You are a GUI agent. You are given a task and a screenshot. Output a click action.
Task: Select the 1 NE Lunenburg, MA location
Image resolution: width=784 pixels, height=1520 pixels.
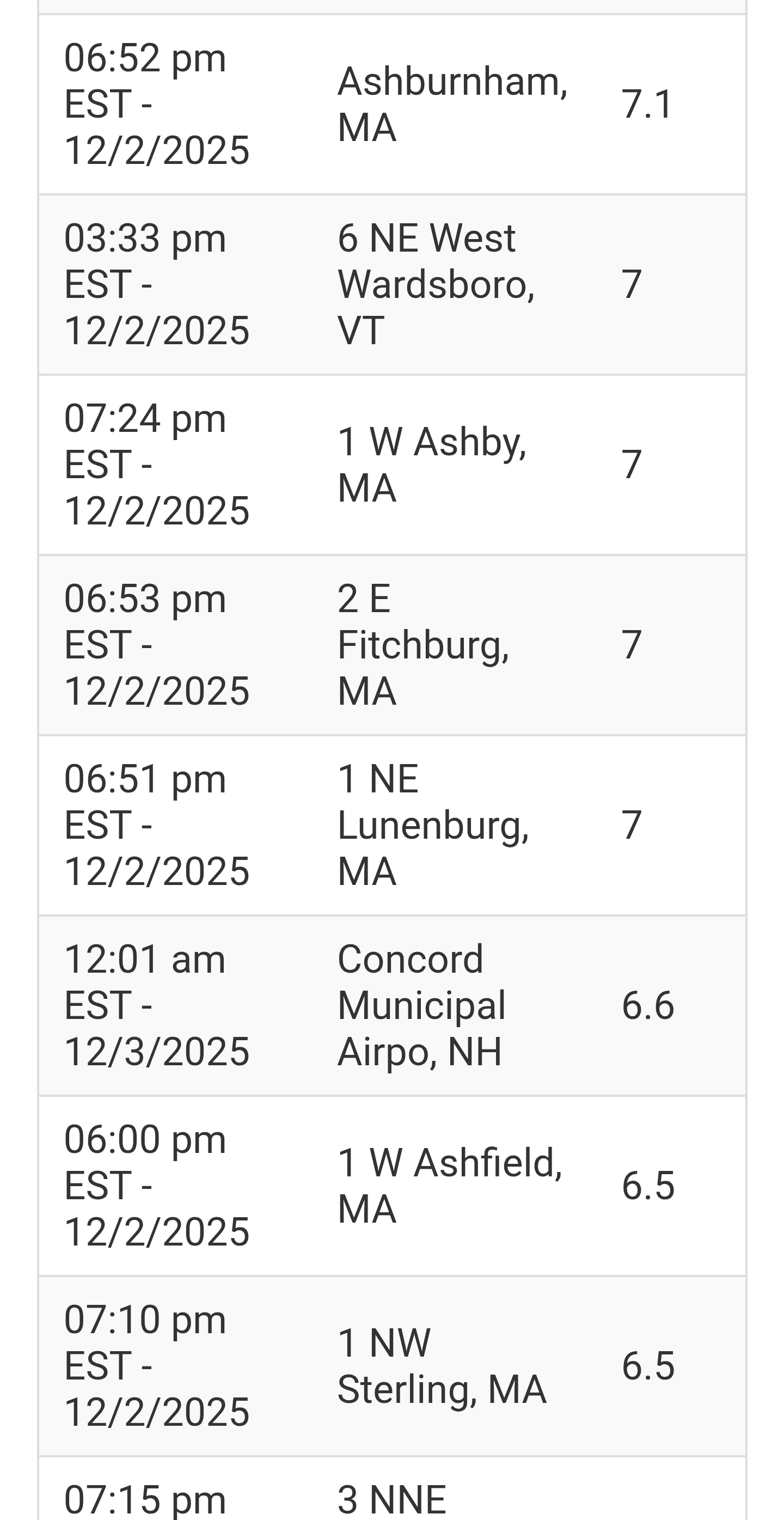point(432,825)
